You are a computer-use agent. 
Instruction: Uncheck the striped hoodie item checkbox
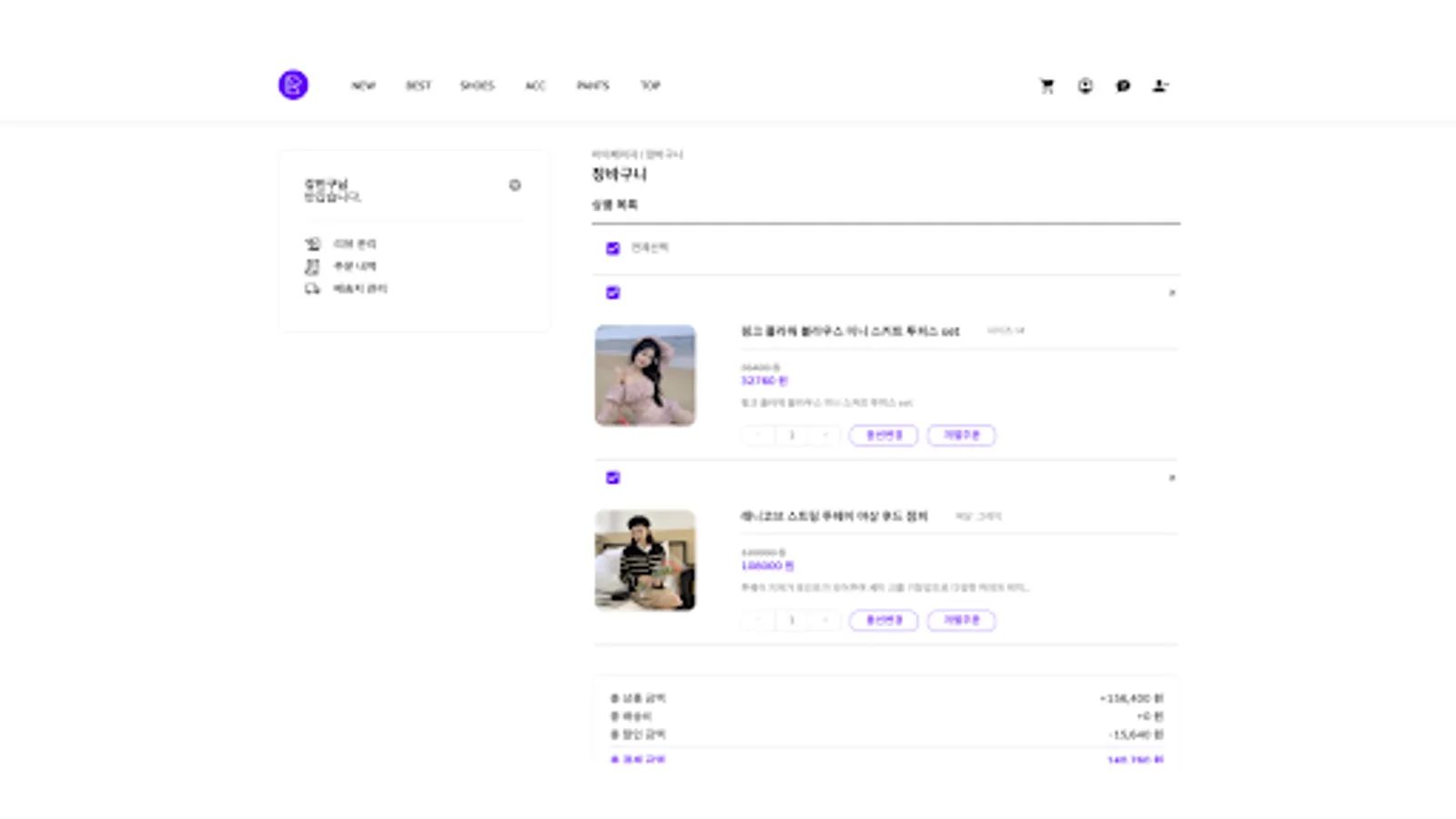point(612,478)
